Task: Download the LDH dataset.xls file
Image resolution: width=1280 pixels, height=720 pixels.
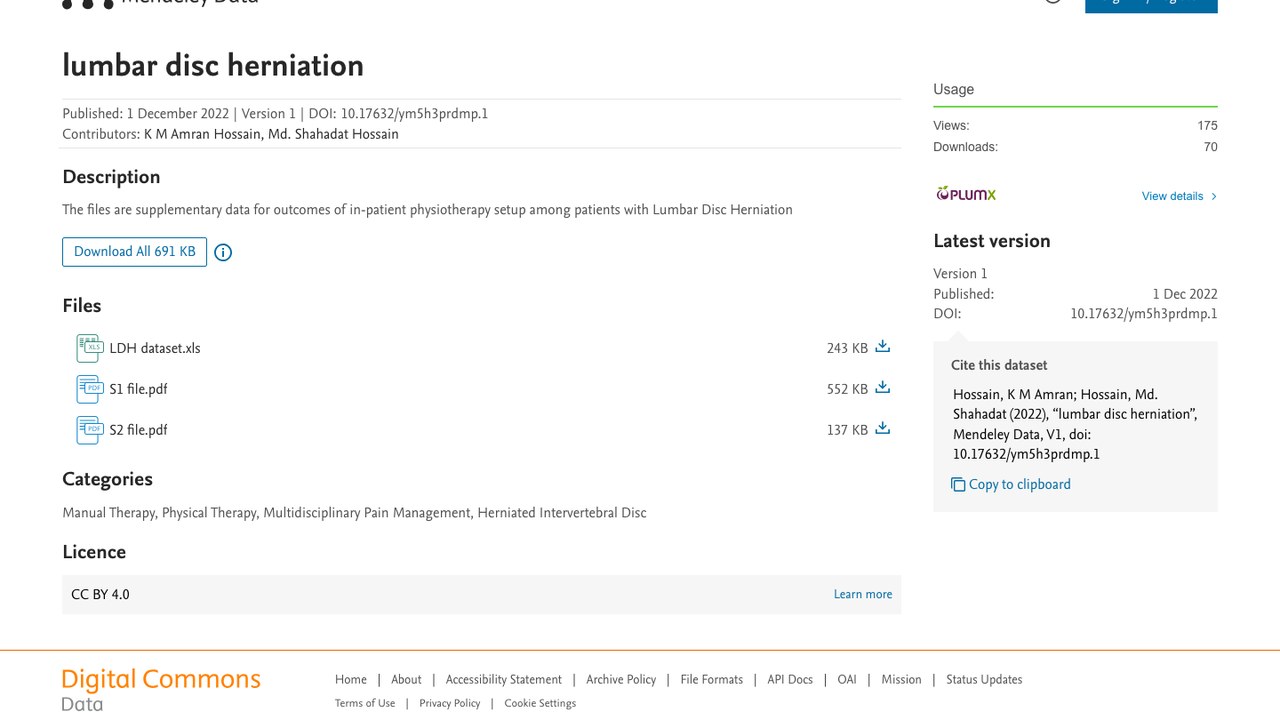Action: click(882, 347)
